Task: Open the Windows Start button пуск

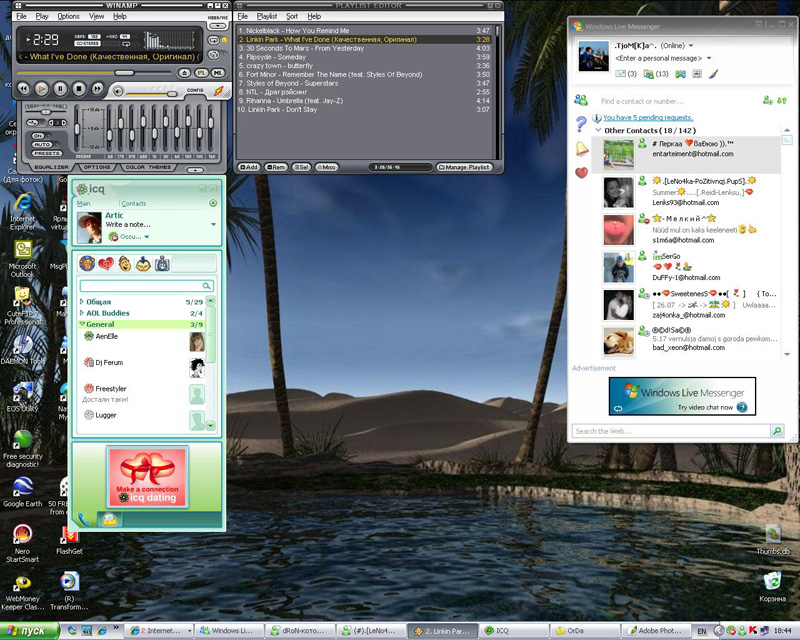Action: point(30,631)
